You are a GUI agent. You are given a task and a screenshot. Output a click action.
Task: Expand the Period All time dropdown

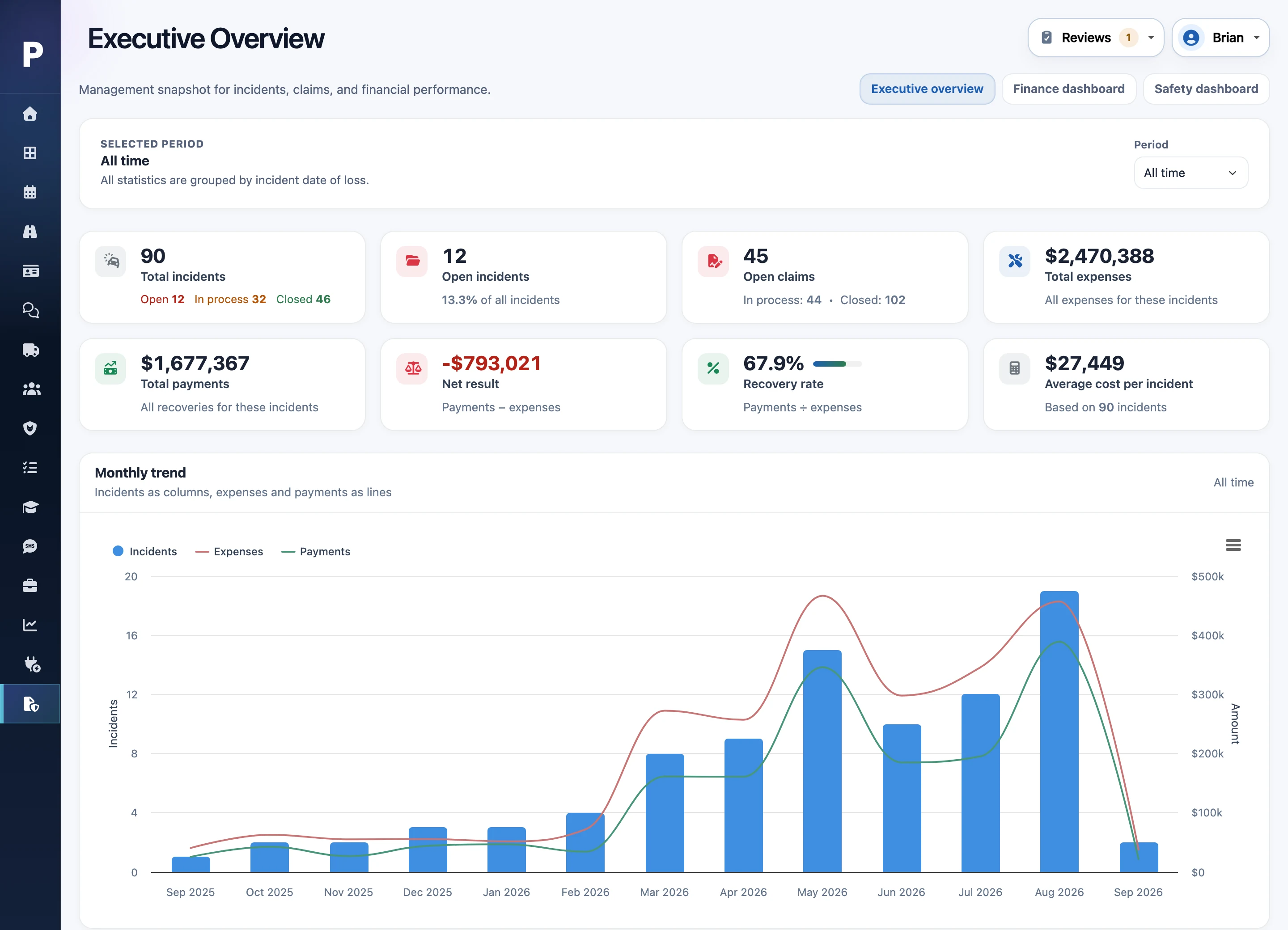1191,173
